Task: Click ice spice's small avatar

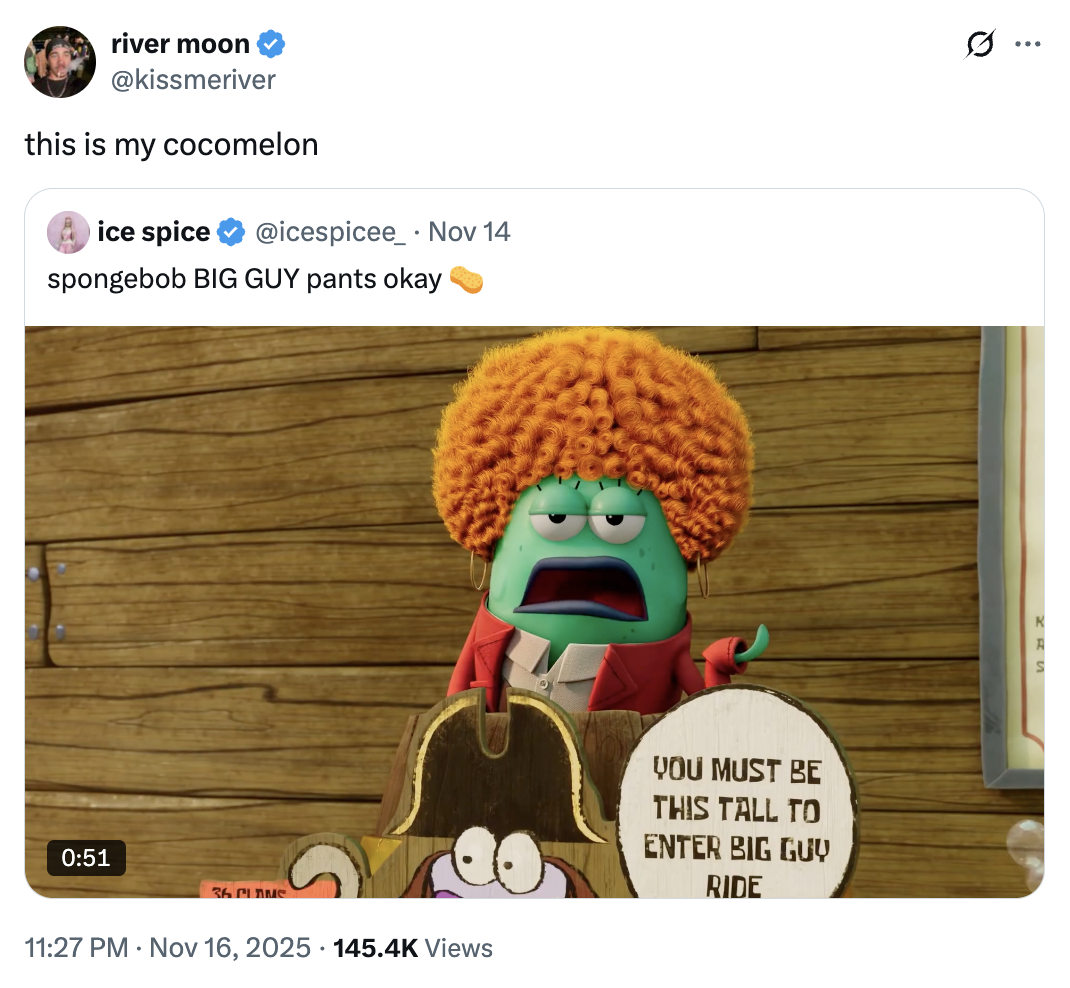Action: tap(69, 232)
